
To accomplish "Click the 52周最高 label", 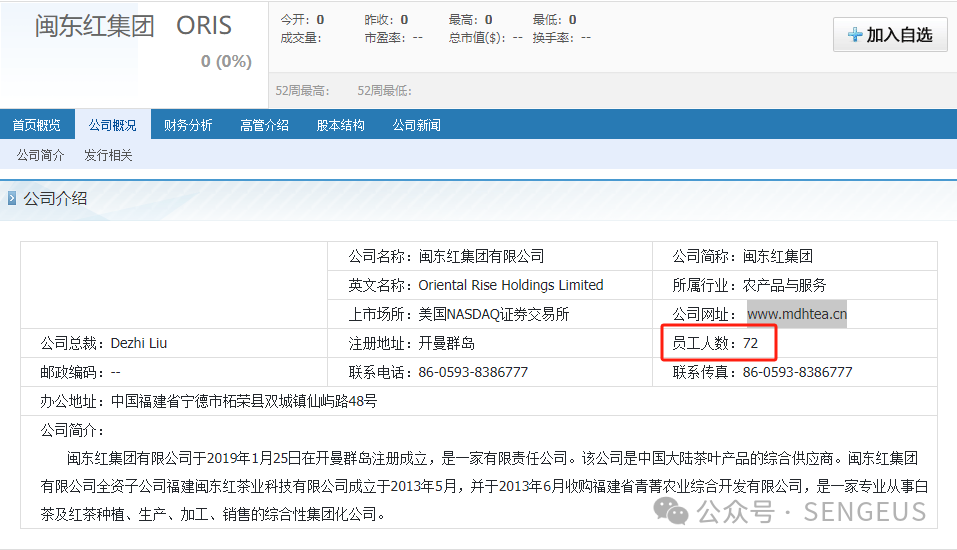I will (x=303, y=91).
